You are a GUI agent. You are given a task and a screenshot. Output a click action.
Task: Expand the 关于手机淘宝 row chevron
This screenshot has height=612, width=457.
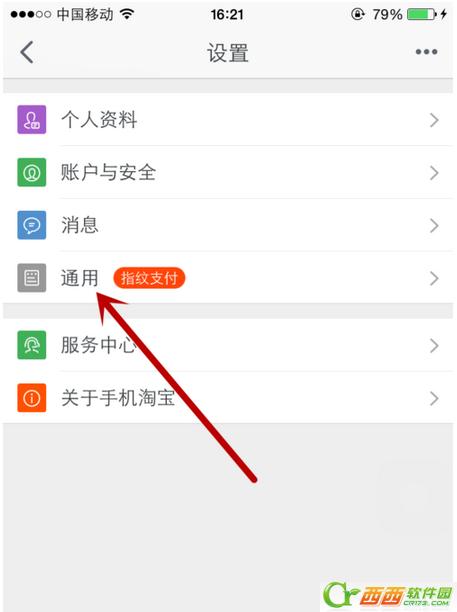pyautogui.click(x=434, y=398)
